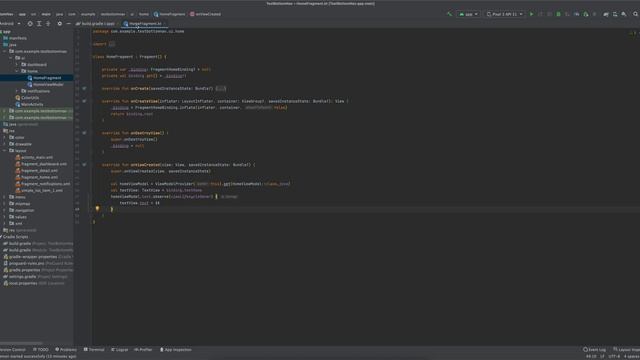Click override gutter icon beside onViewCreated

coord(84,164)
